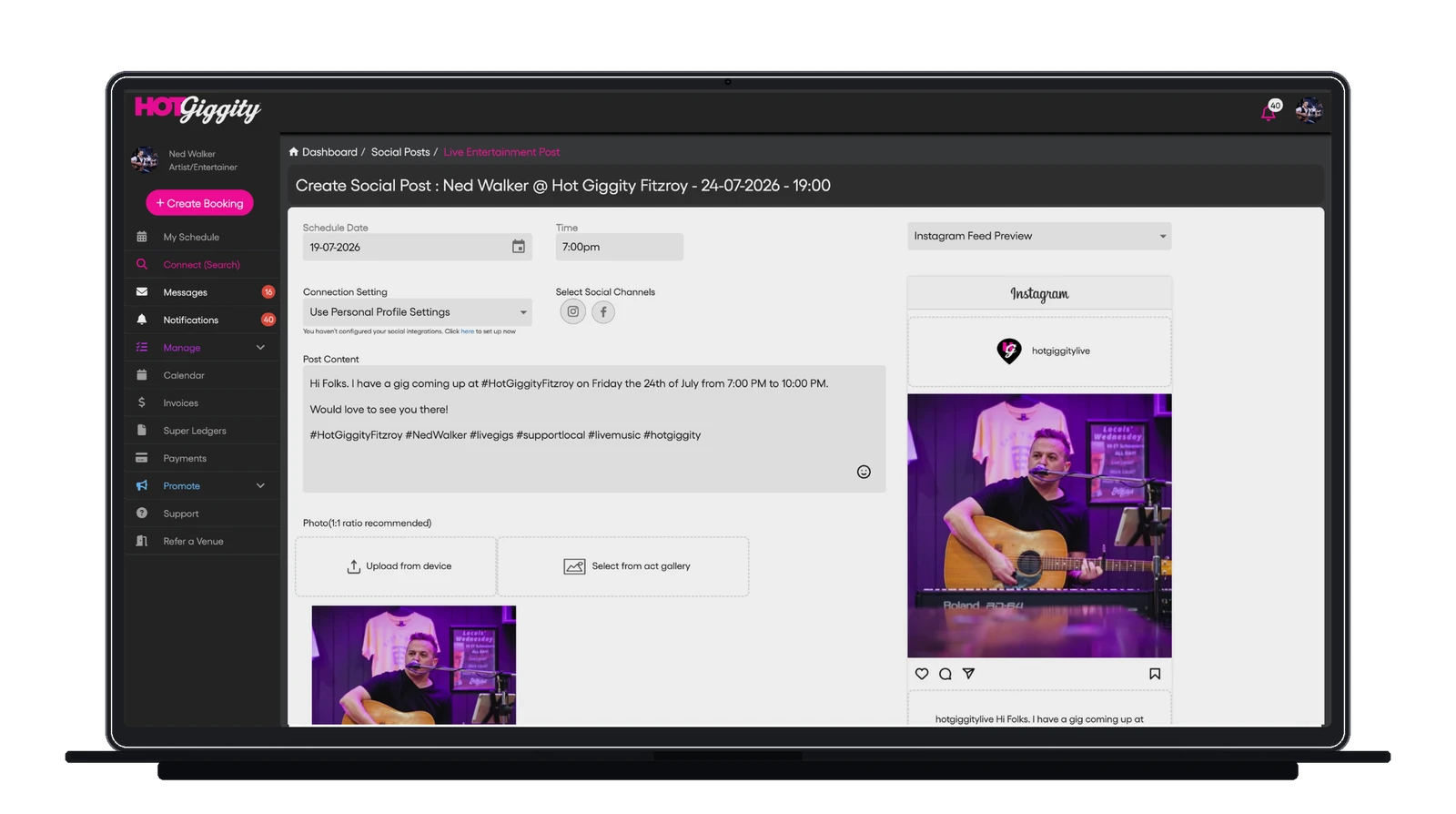Image resolution: width=1456 pixels, height=814 pixels.
Task: Click Upload from device button
Action: coord(396,566)
